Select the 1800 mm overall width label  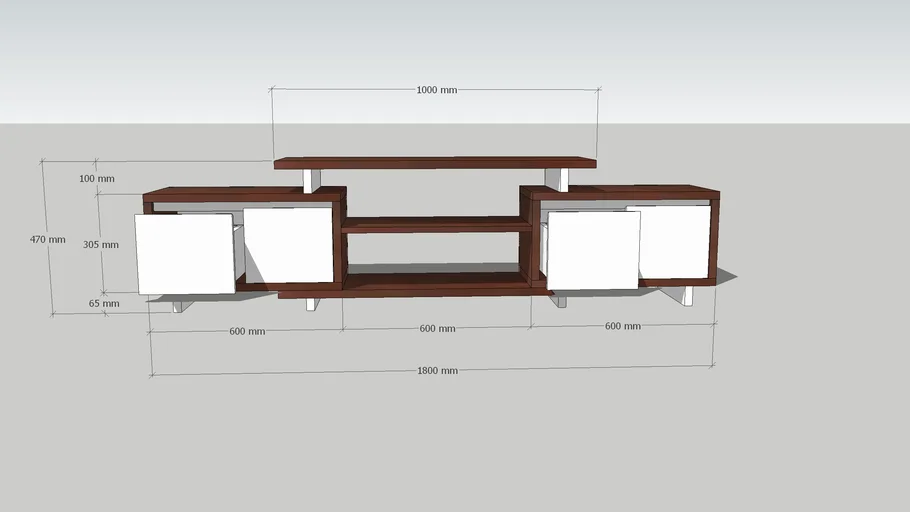pos(437,371)
